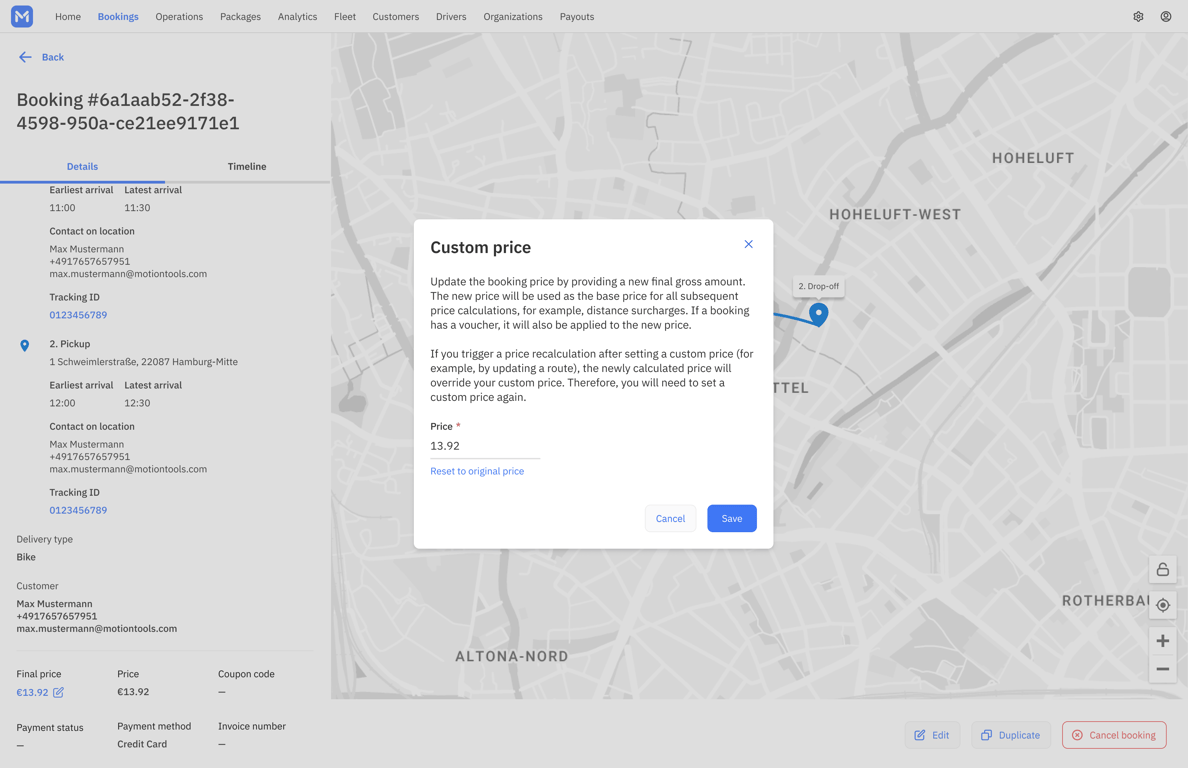Zoom out on map with minus button
This screenshot has height=768, width=1188.
pos(1162,670)
